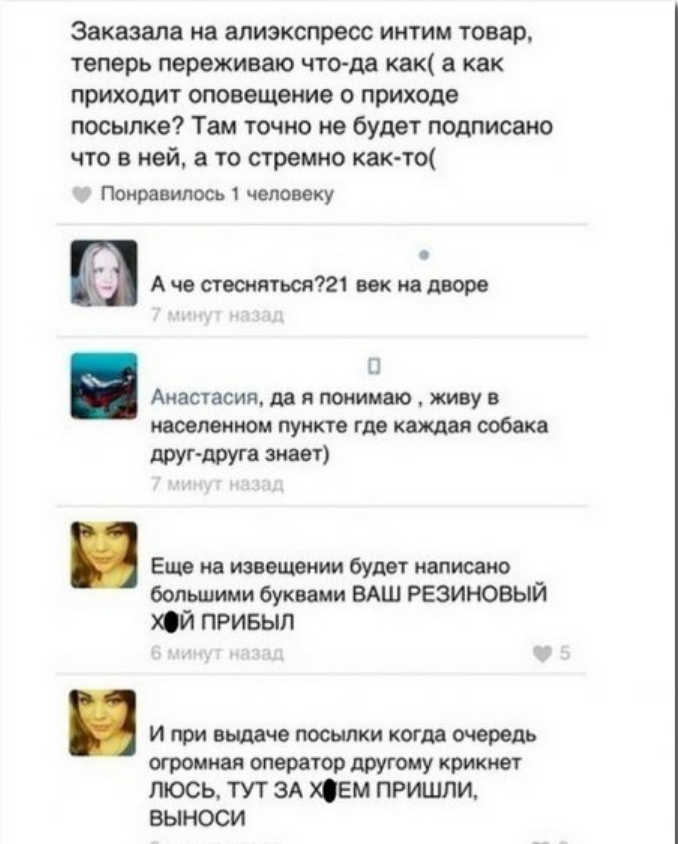Click mobile device icon above Анастасия reply
The height and width of the screenshot is (844, 678).
[x=375, y=366]
